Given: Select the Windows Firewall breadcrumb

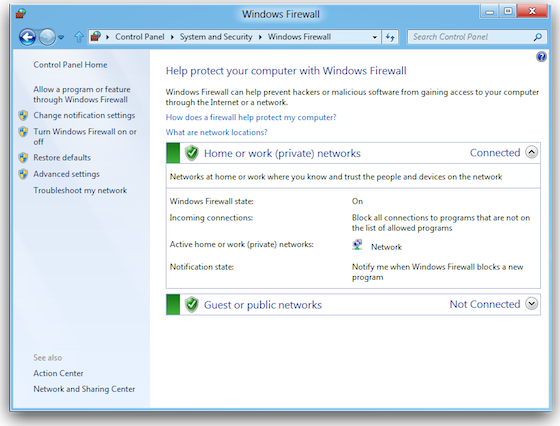Looking at the screenshot, I should (x=299, y=37).
